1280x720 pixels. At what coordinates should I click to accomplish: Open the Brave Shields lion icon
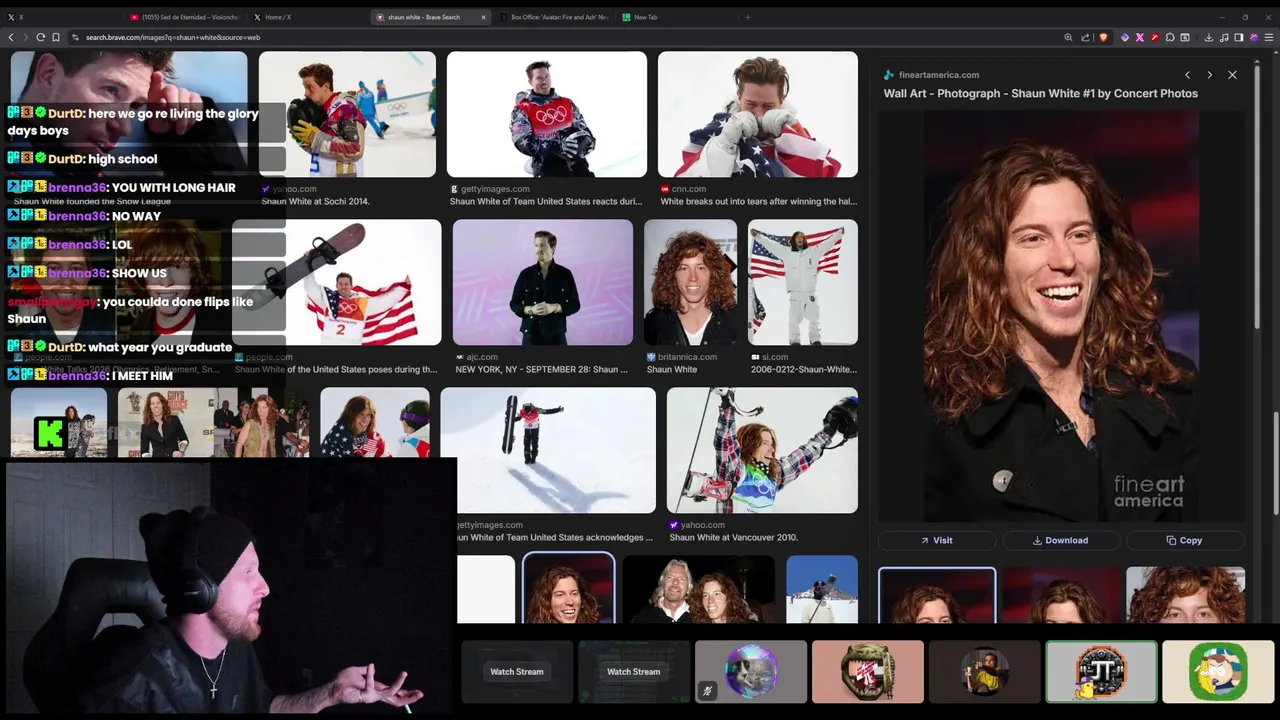[1104, 37]
